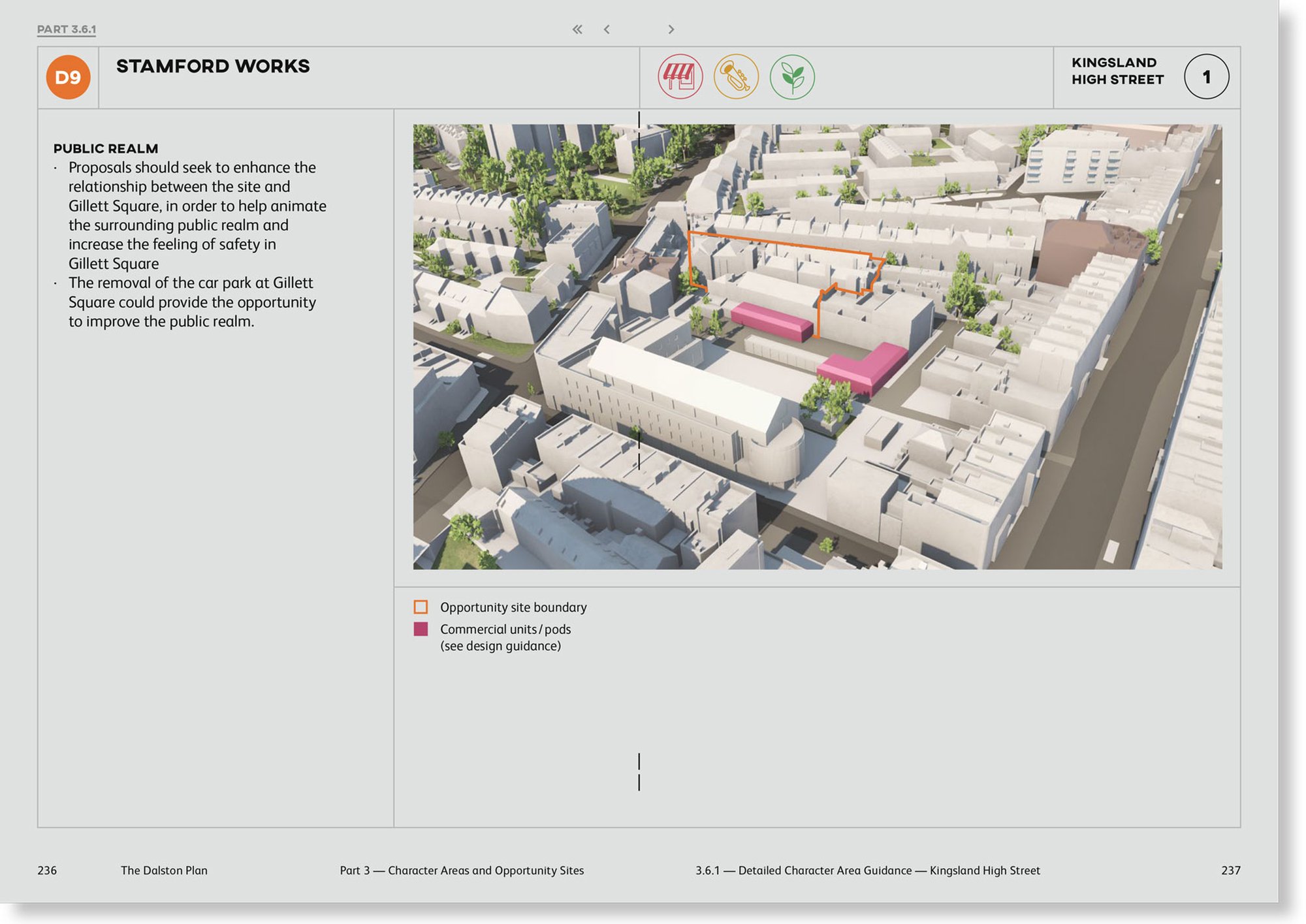The height and width of the screenshot is (924, 1306).
Task: Go to next page with right chevron
Action: tap(671, 29)
